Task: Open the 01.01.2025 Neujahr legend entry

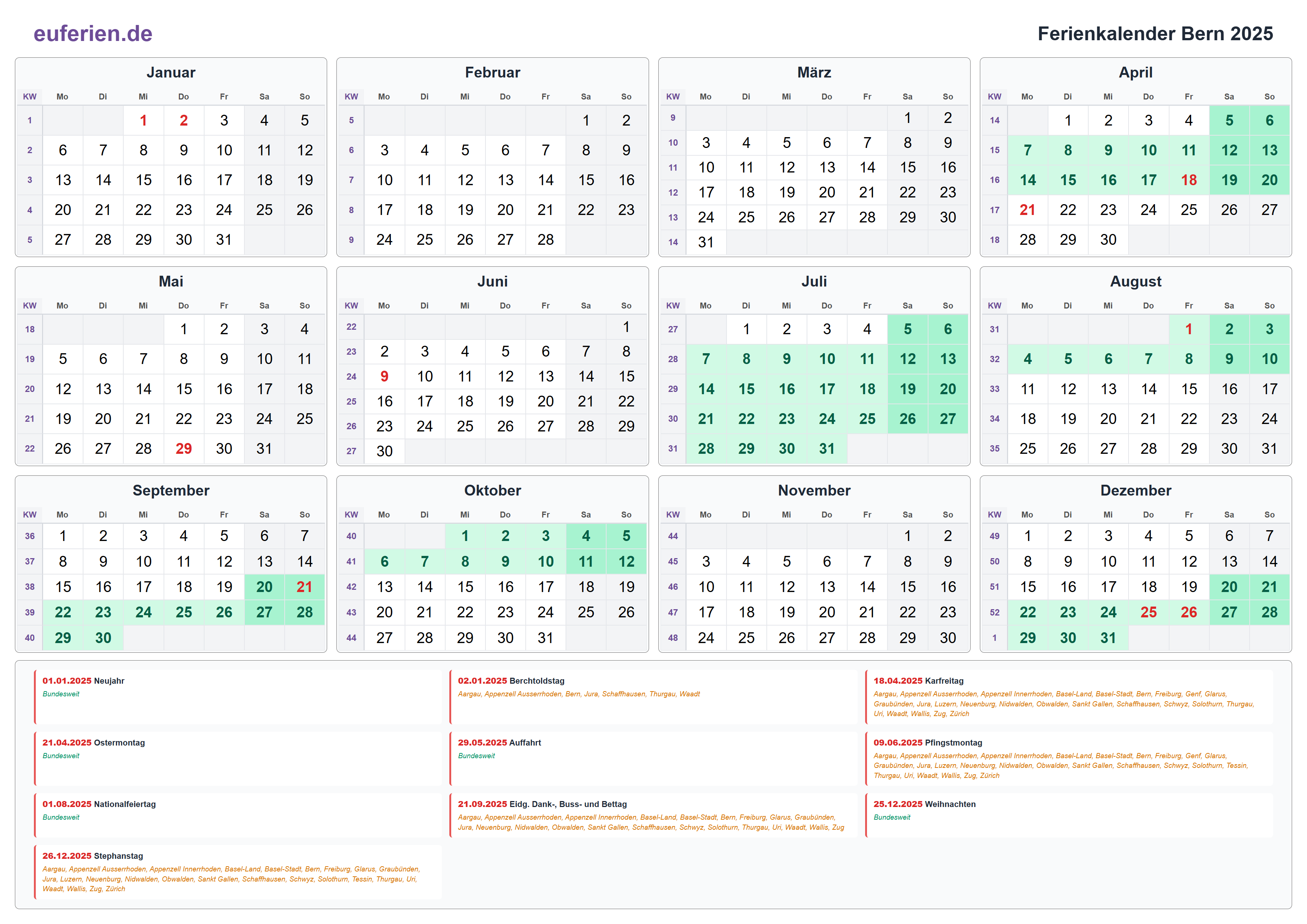Action: [238, 697]
